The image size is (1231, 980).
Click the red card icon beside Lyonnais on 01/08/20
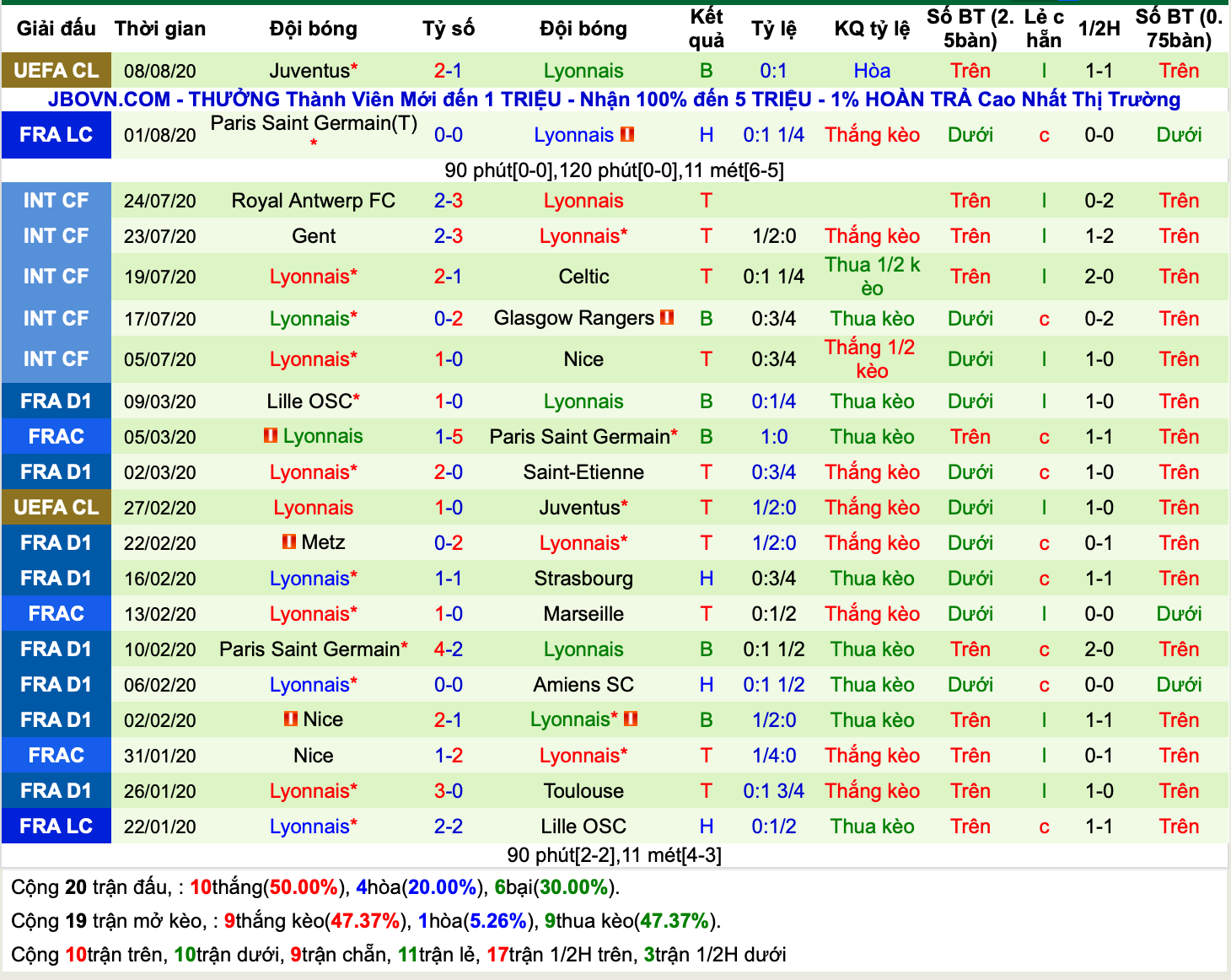[x=627, y=134]
